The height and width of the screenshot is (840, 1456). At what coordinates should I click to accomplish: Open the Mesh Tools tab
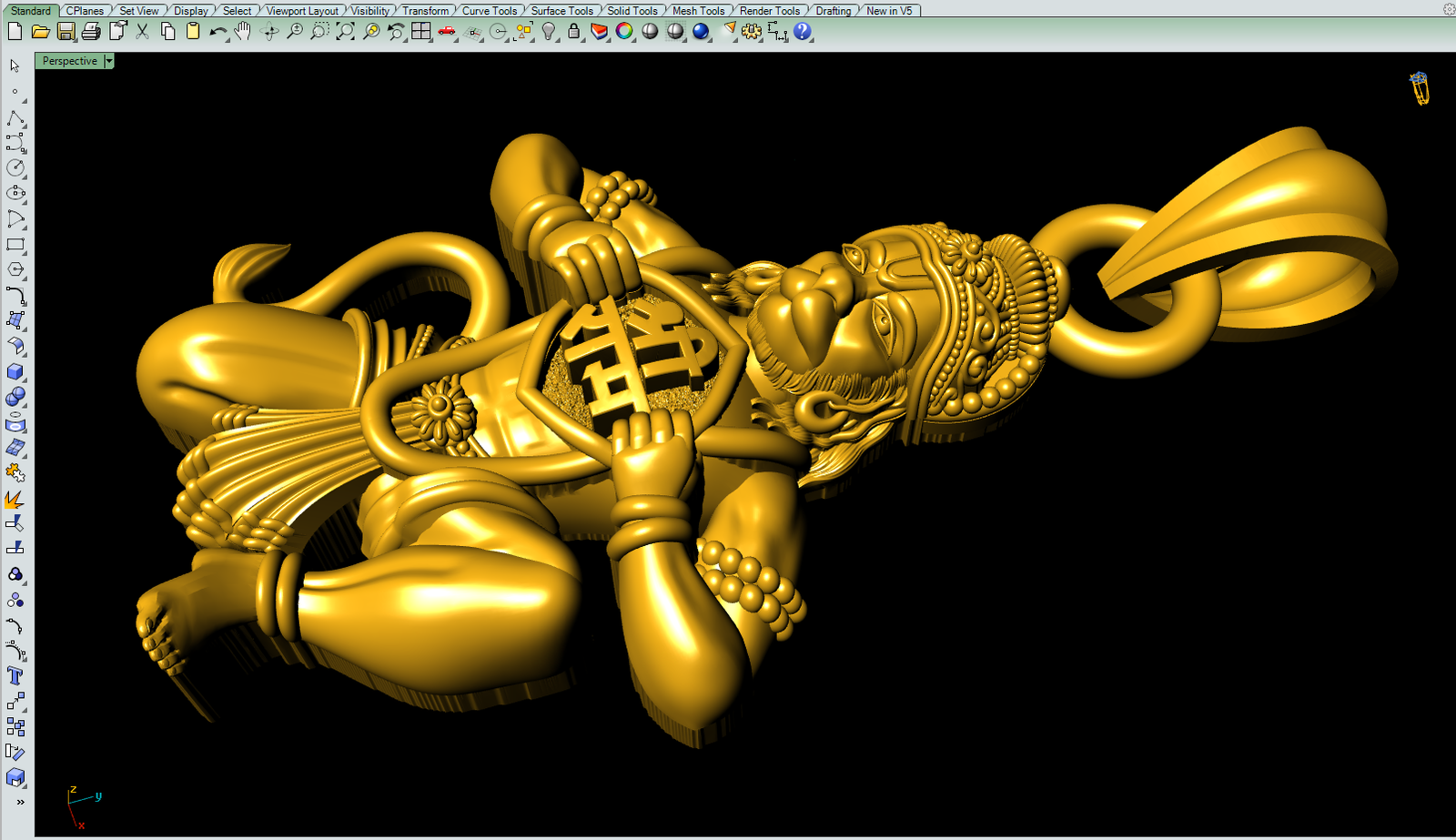point(698,11)
